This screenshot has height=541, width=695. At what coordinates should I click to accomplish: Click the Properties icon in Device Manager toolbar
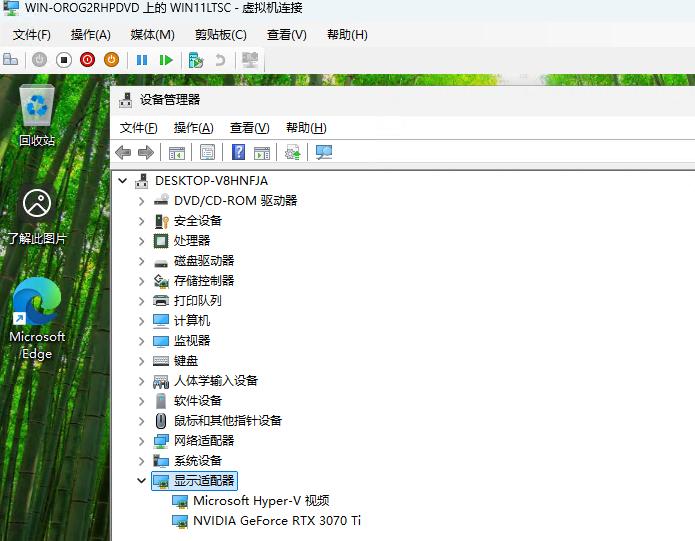coord(207,152)
